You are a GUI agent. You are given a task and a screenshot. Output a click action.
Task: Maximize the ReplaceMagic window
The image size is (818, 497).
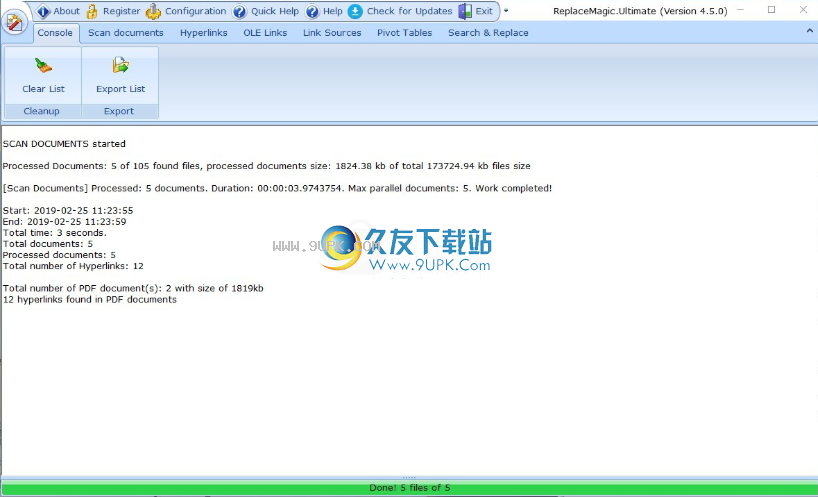click(x=772, y=10)
